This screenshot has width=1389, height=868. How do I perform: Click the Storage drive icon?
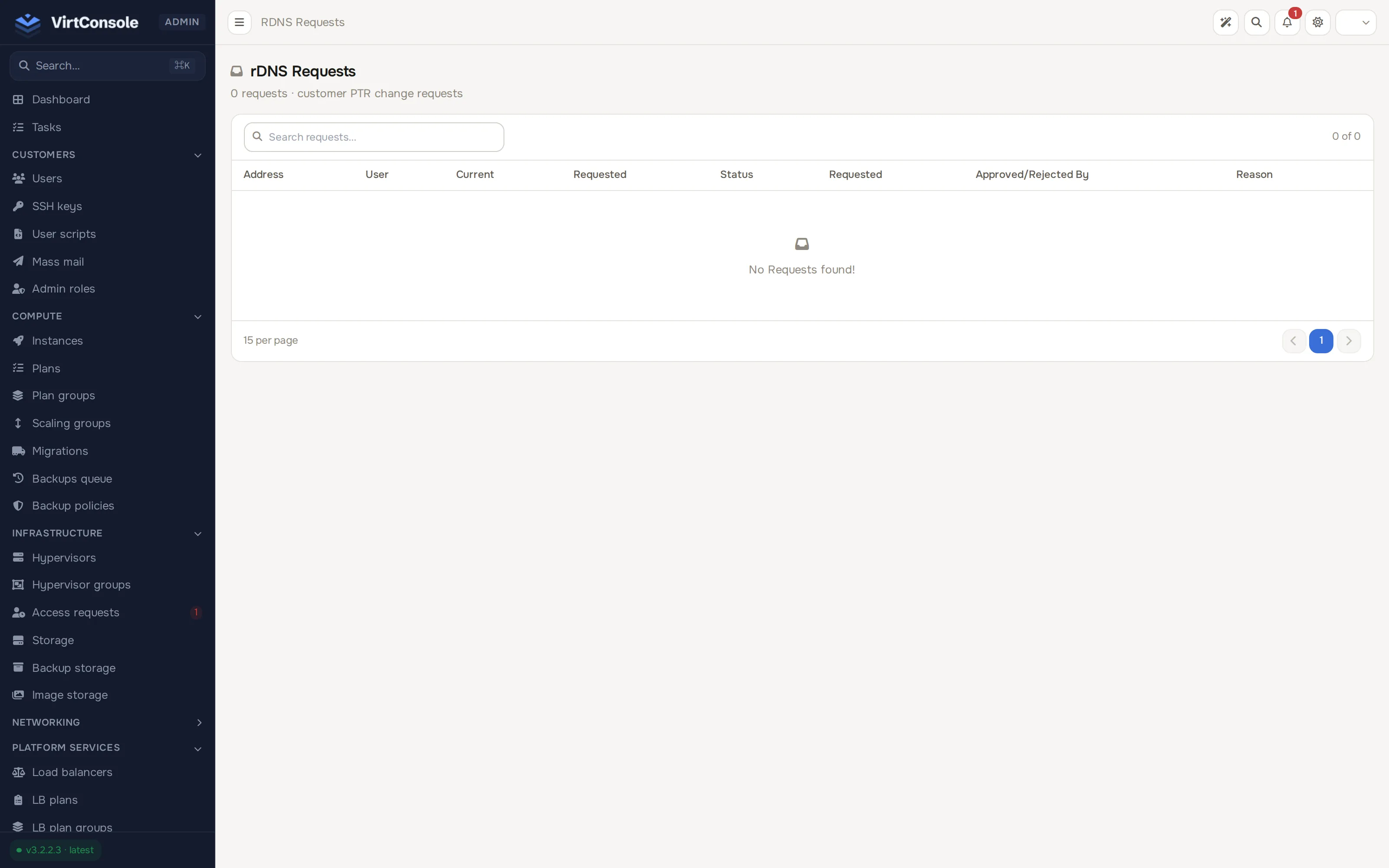point(18,640)
